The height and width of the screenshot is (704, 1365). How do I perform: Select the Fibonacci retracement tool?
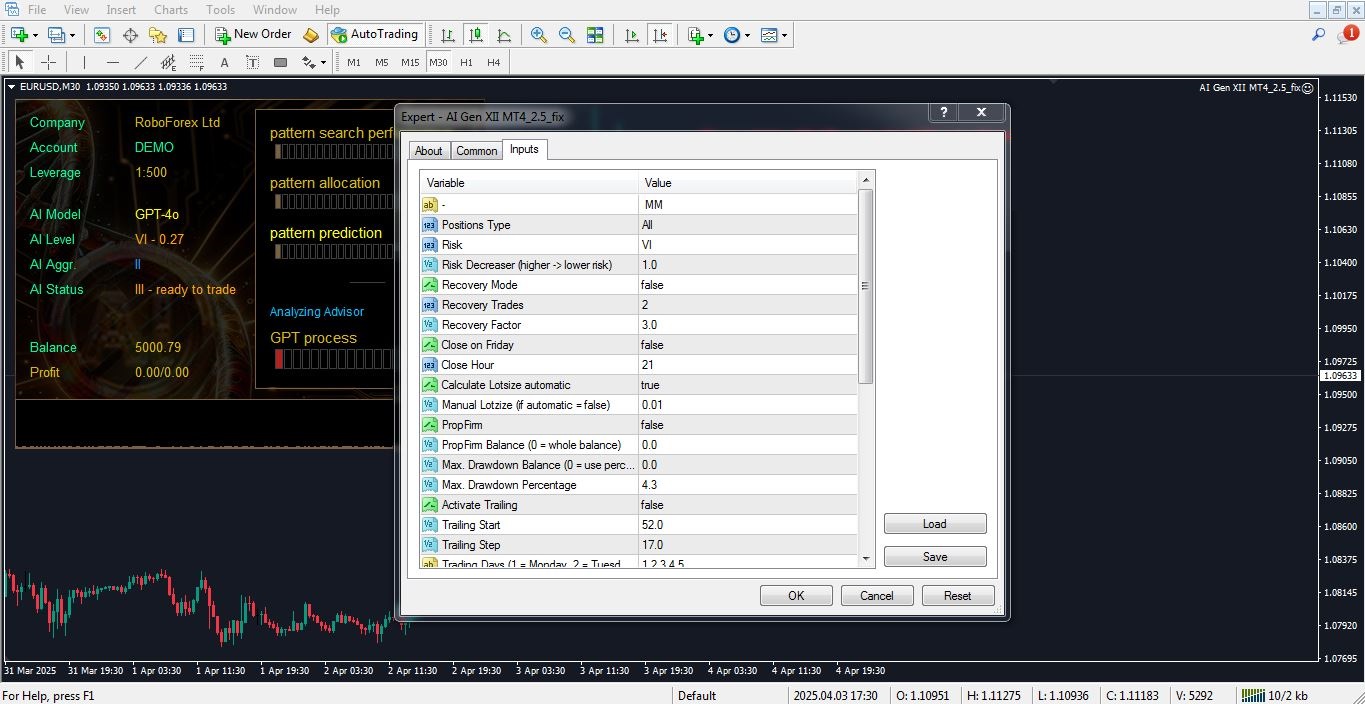197,62
